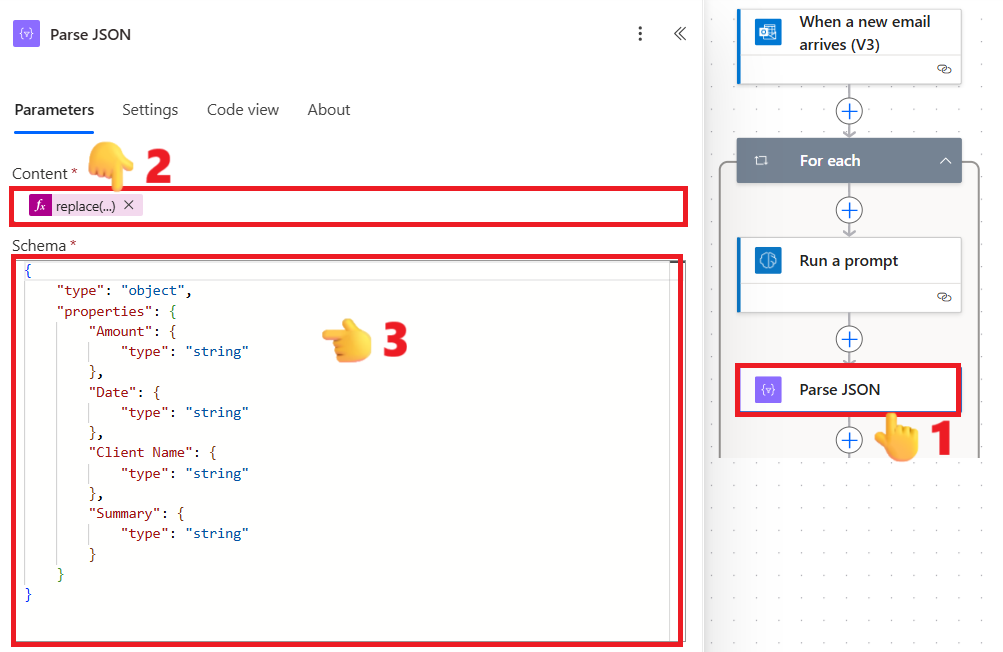Add step inside For each above Run a prompt
The height and width of the screenshot is (652, 1003).
pos(849,210)
